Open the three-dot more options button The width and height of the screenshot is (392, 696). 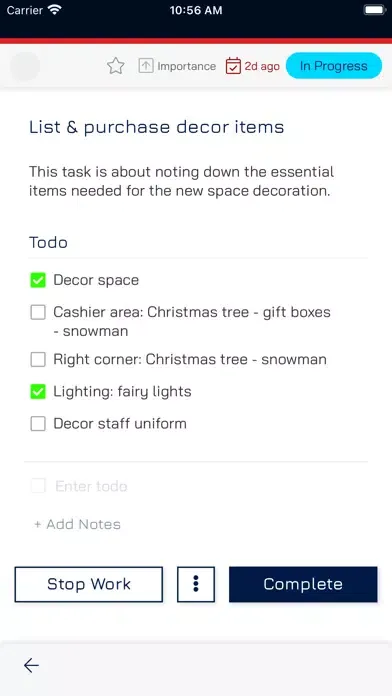196,584
